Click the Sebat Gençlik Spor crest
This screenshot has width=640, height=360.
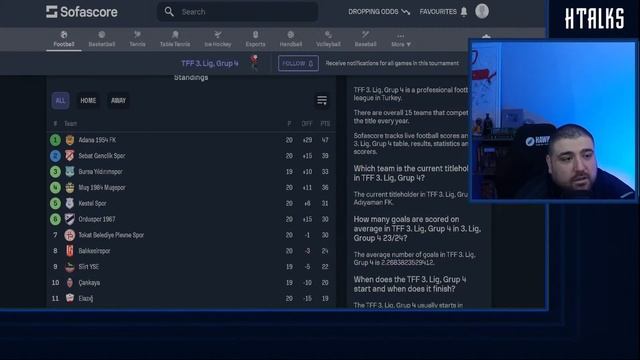click(x=70, y=156)
